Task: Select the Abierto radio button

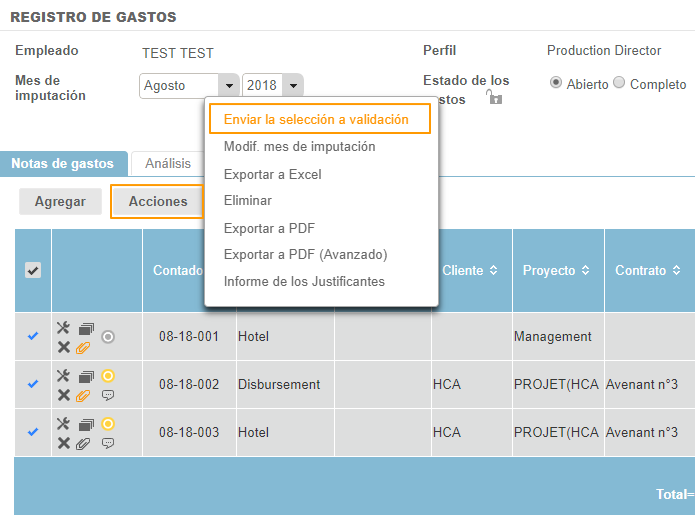Action: 556,83
